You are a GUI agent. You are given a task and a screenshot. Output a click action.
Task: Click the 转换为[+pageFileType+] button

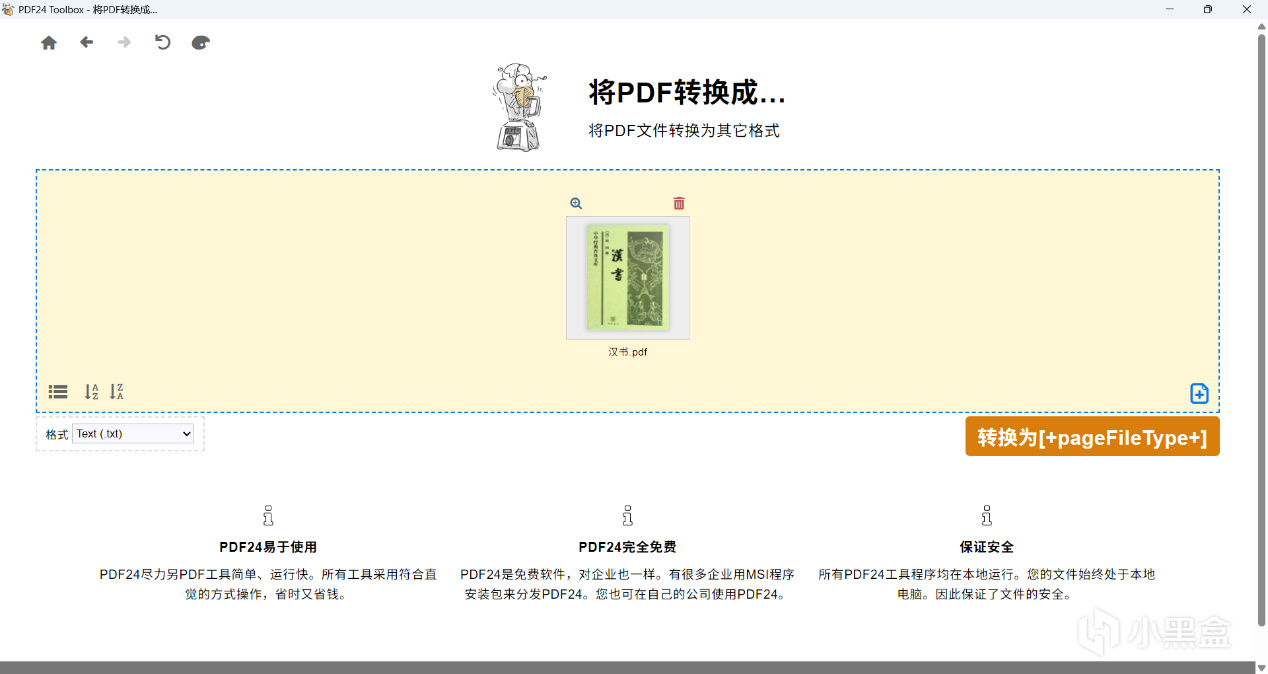(x=1092, y=437)
